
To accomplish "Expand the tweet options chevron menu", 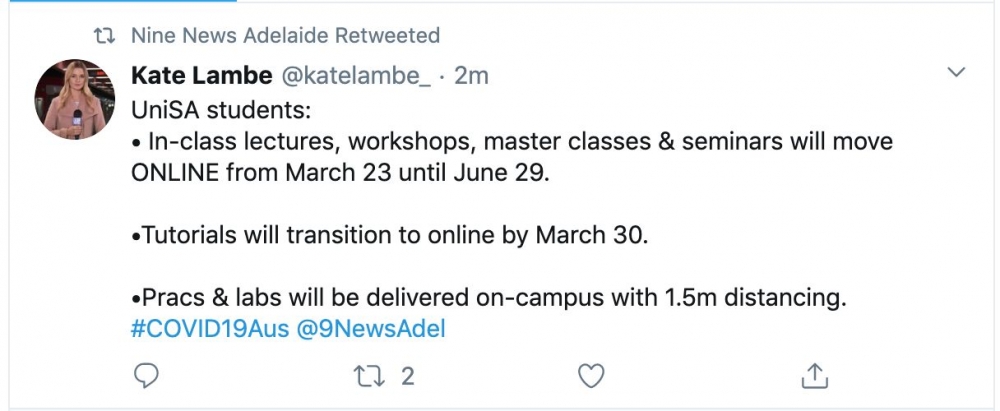I will [x=956, y=73].
